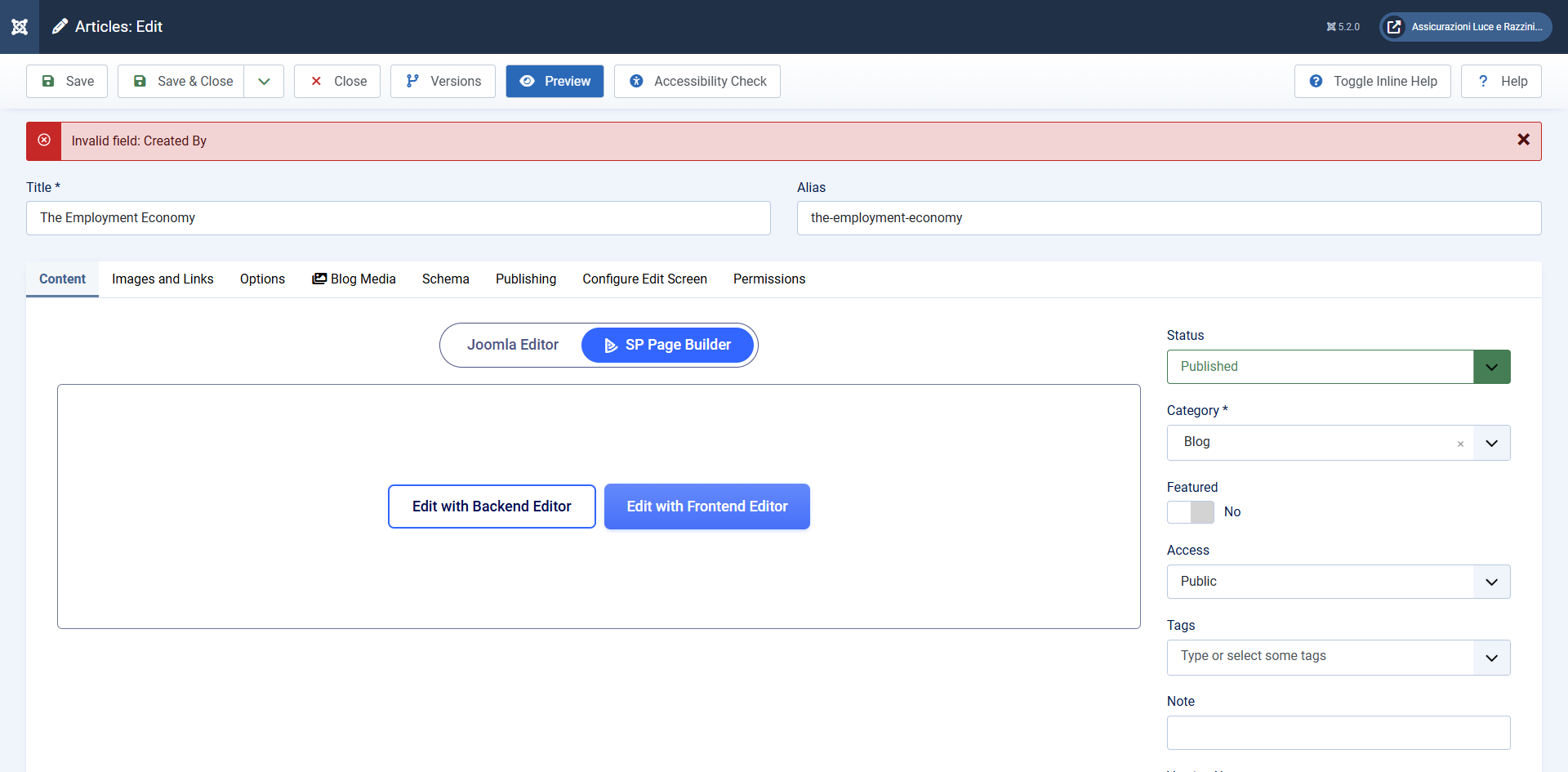The width and height of the screenshot is (1568, 772).
Task: Switch to Joomla Editor mode
Action: (512, 345)
